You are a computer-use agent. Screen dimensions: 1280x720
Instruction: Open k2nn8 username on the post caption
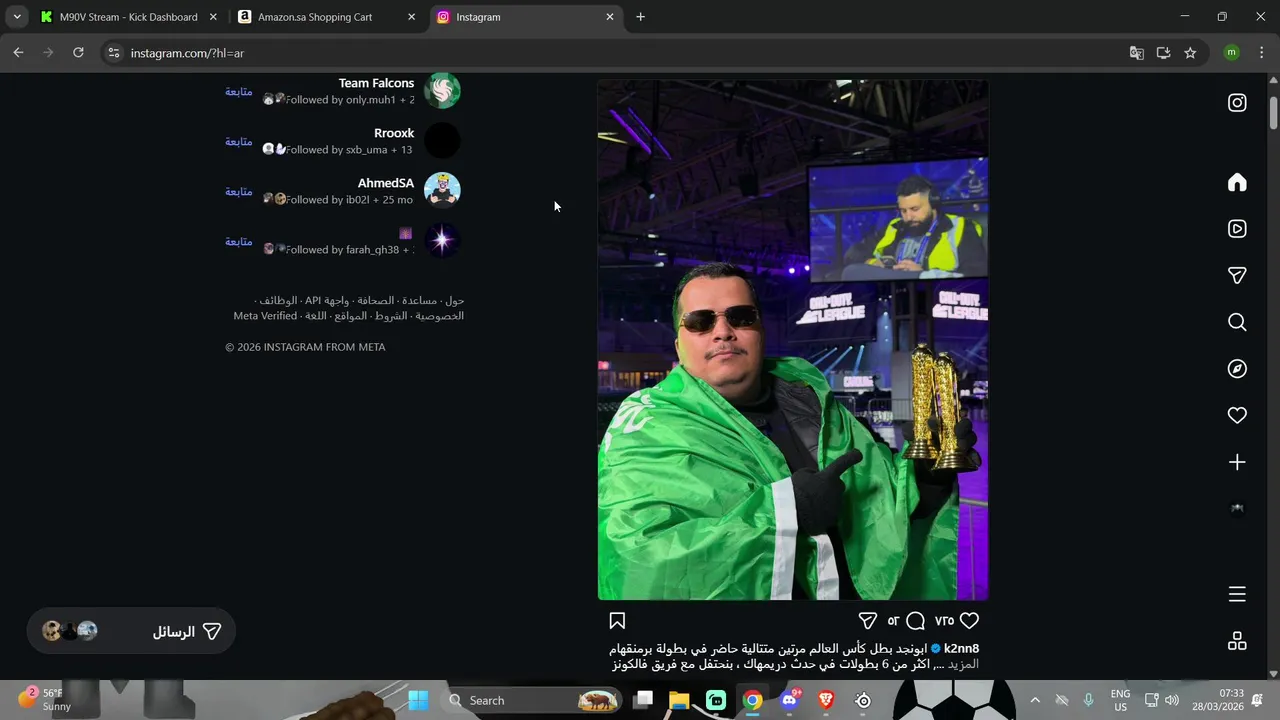pos(961,648)
